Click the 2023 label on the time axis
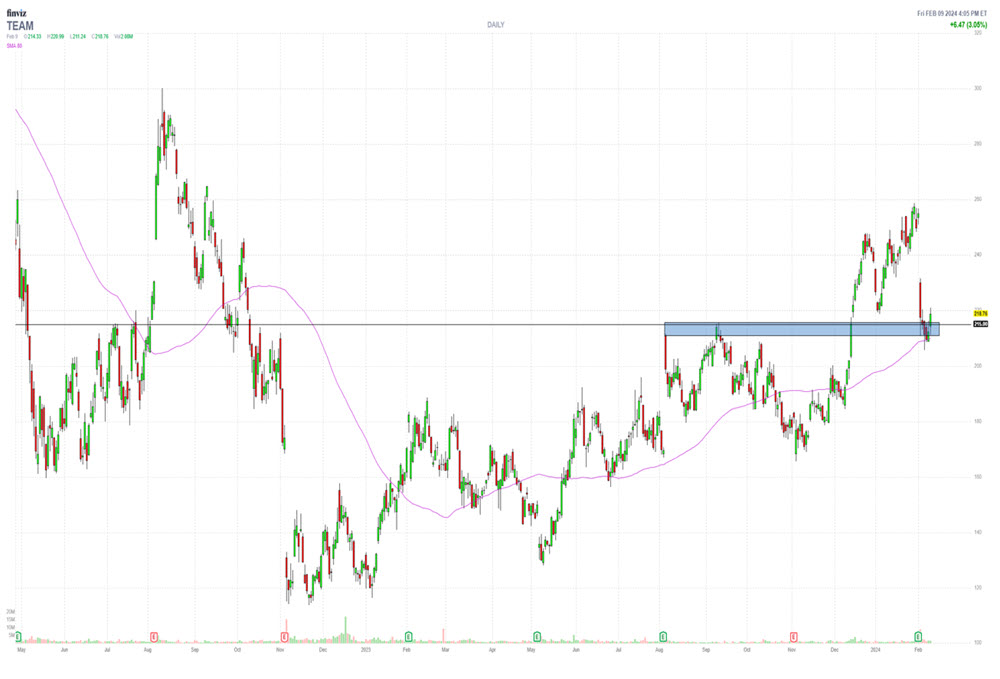 tap(366, 649)
